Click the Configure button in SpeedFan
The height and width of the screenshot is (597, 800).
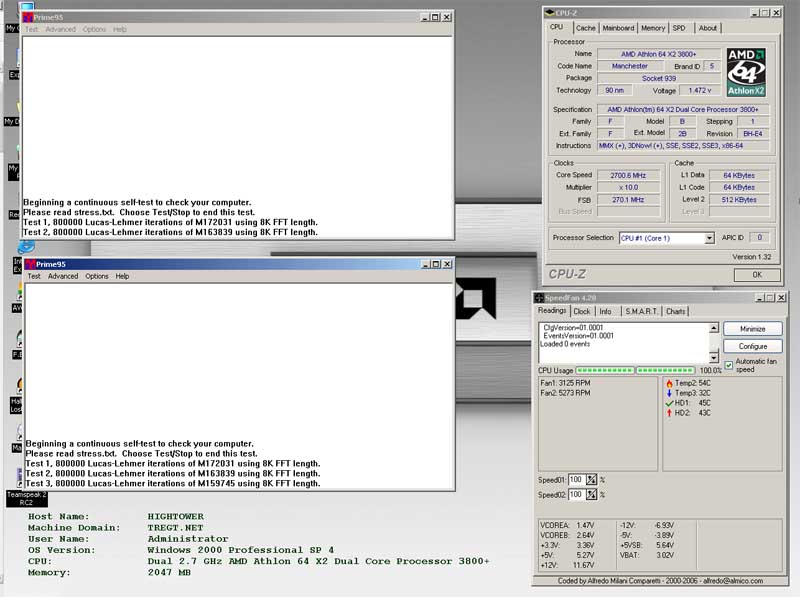(753, 346)
